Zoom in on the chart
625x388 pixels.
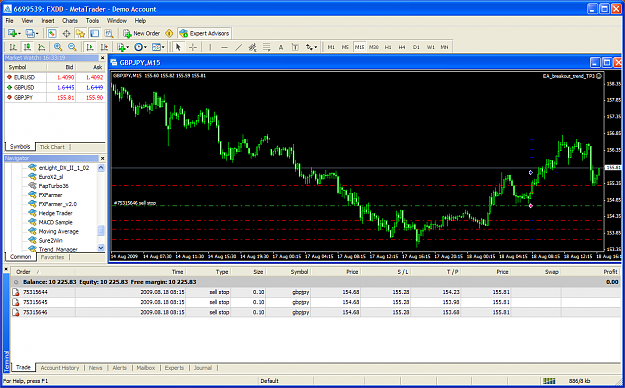click(x=58, y=47)
